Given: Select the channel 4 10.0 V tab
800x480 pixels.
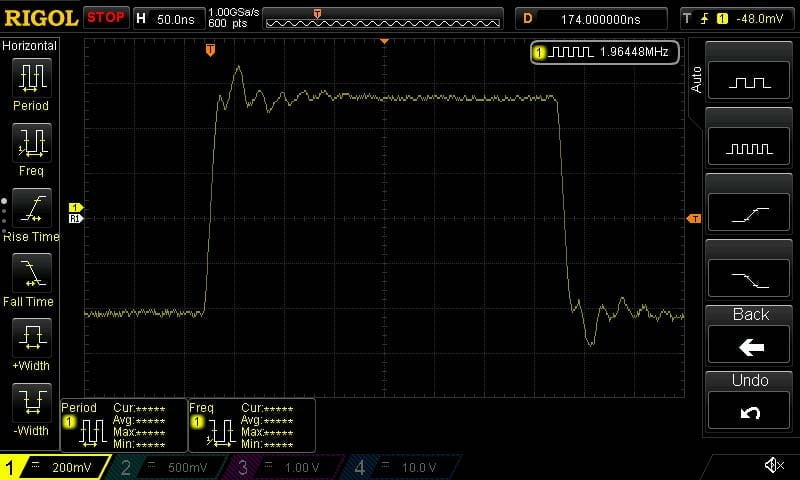Looking at the screenshot, I should (x=403, y=467).
